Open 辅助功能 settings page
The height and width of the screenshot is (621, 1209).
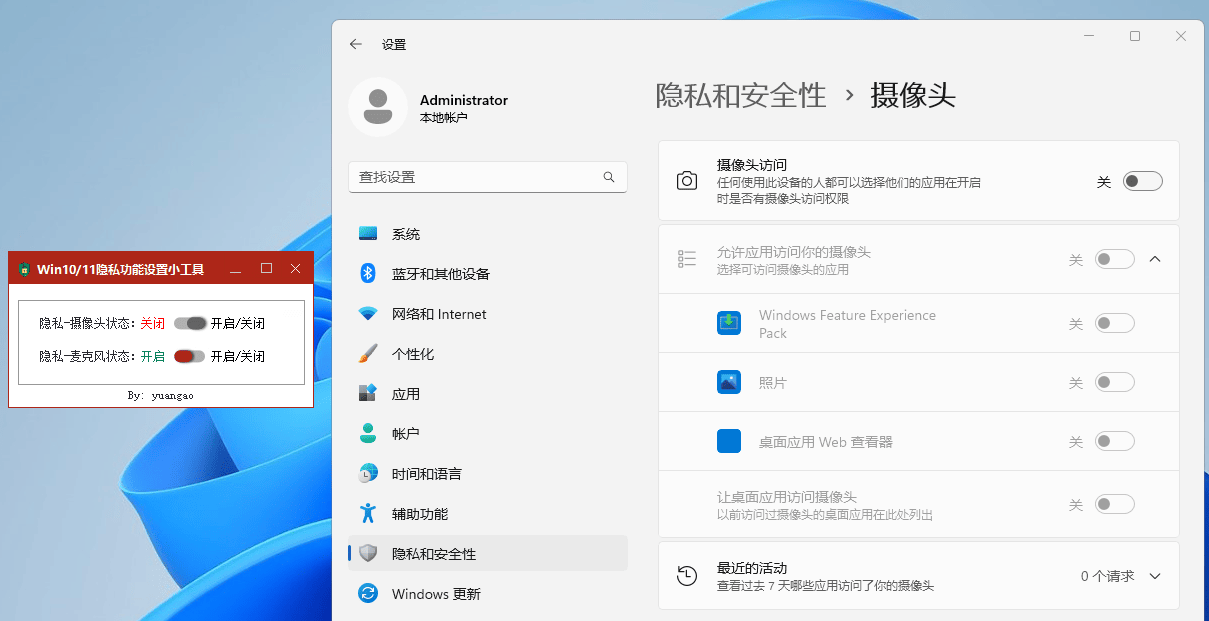point(427,513)
